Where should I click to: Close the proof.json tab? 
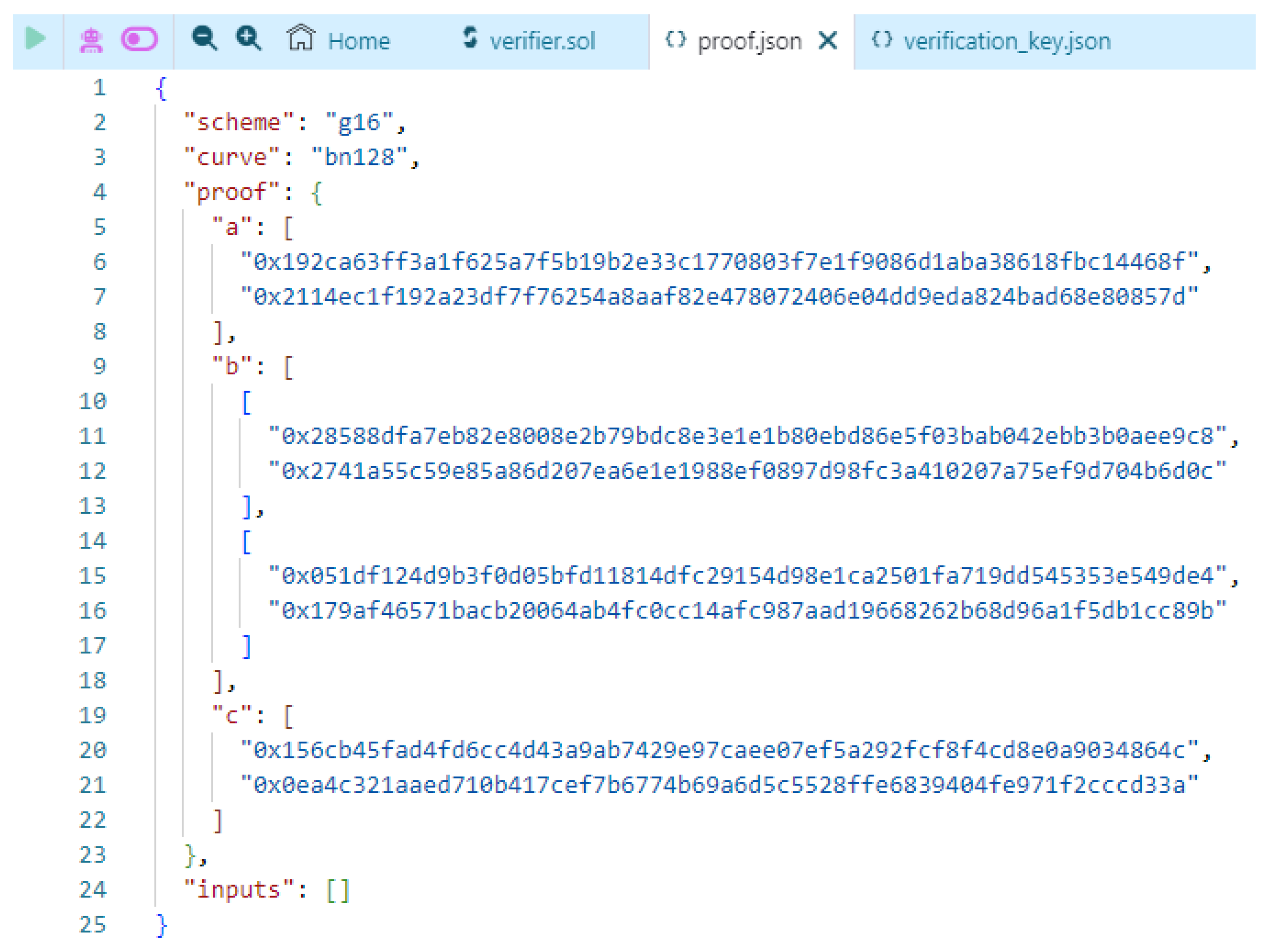click(x=827, y=40)
